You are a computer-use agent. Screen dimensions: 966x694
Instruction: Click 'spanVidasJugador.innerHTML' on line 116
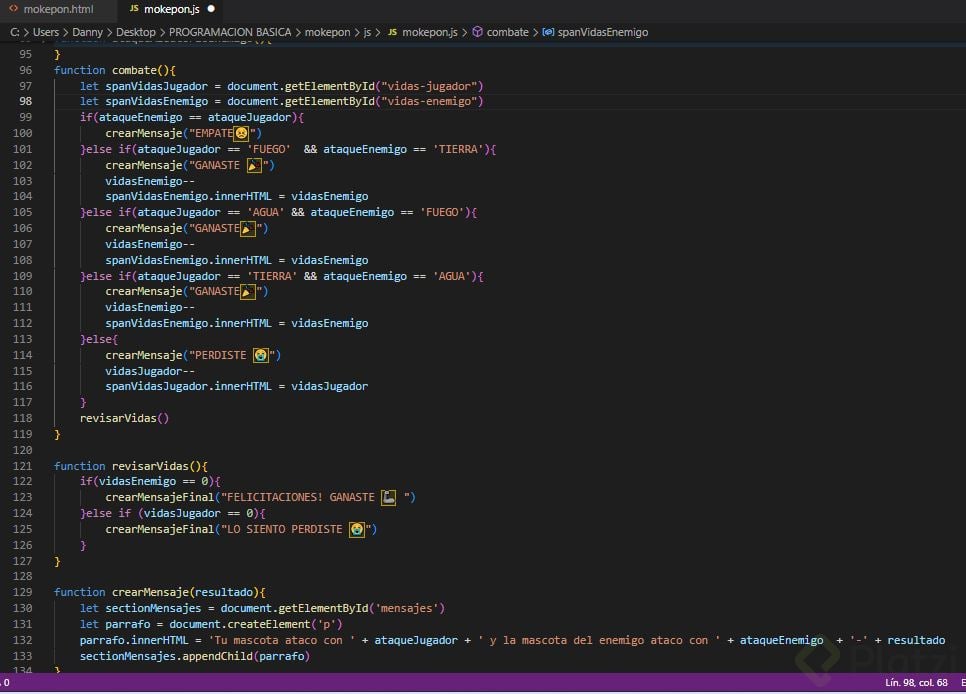(x=188, y=386)
